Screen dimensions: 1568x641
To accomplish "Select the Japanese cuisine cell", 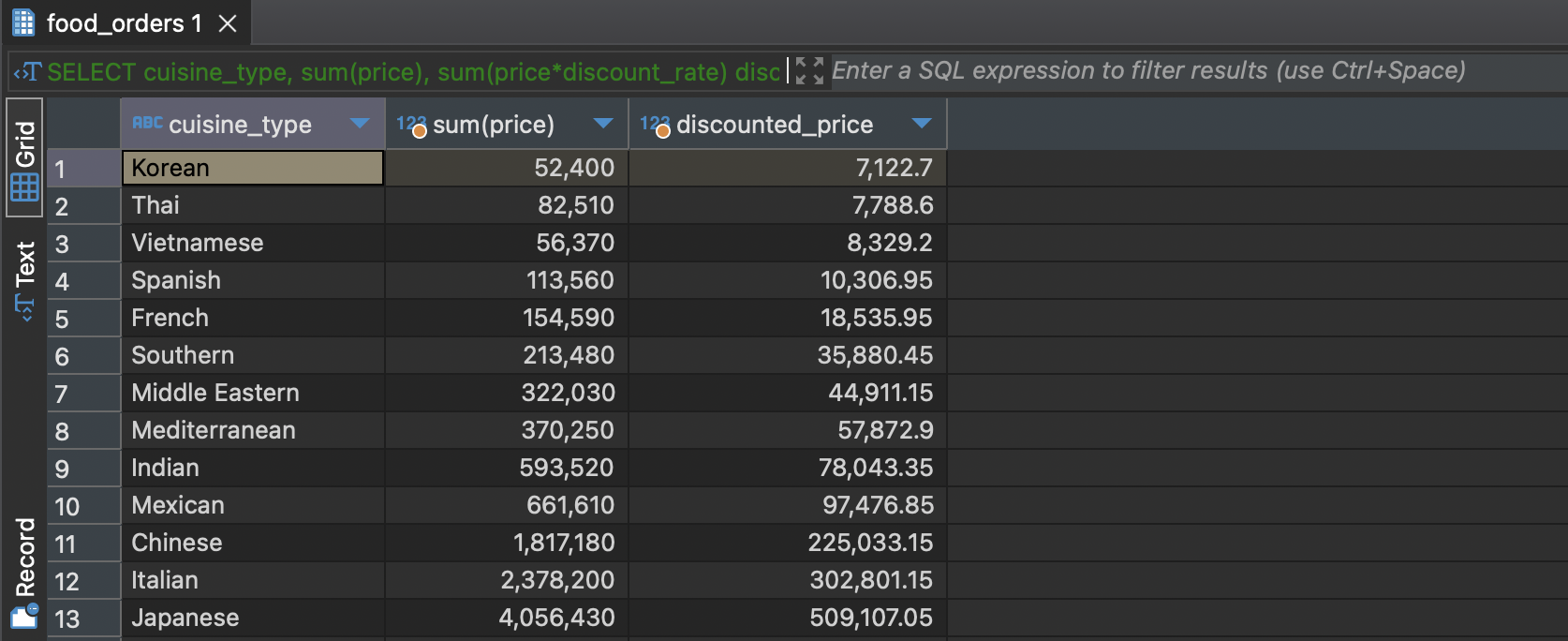I will click(x=253, y=618).
